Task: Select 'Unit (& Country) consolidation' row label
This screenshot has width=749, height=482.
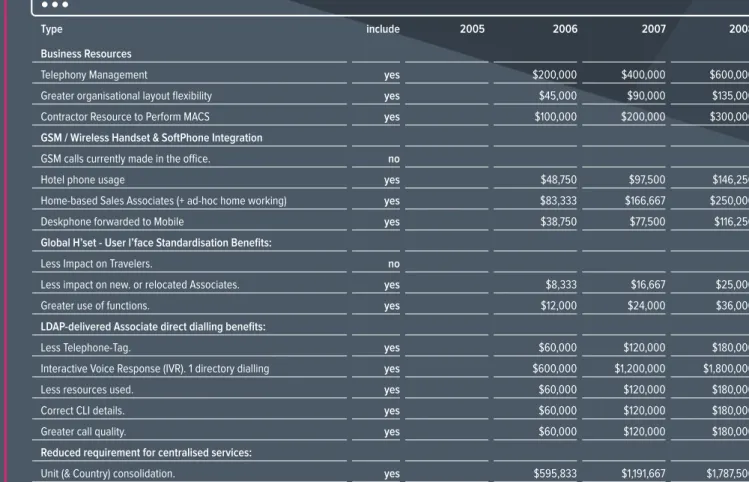Action: [x=108, y=474]
